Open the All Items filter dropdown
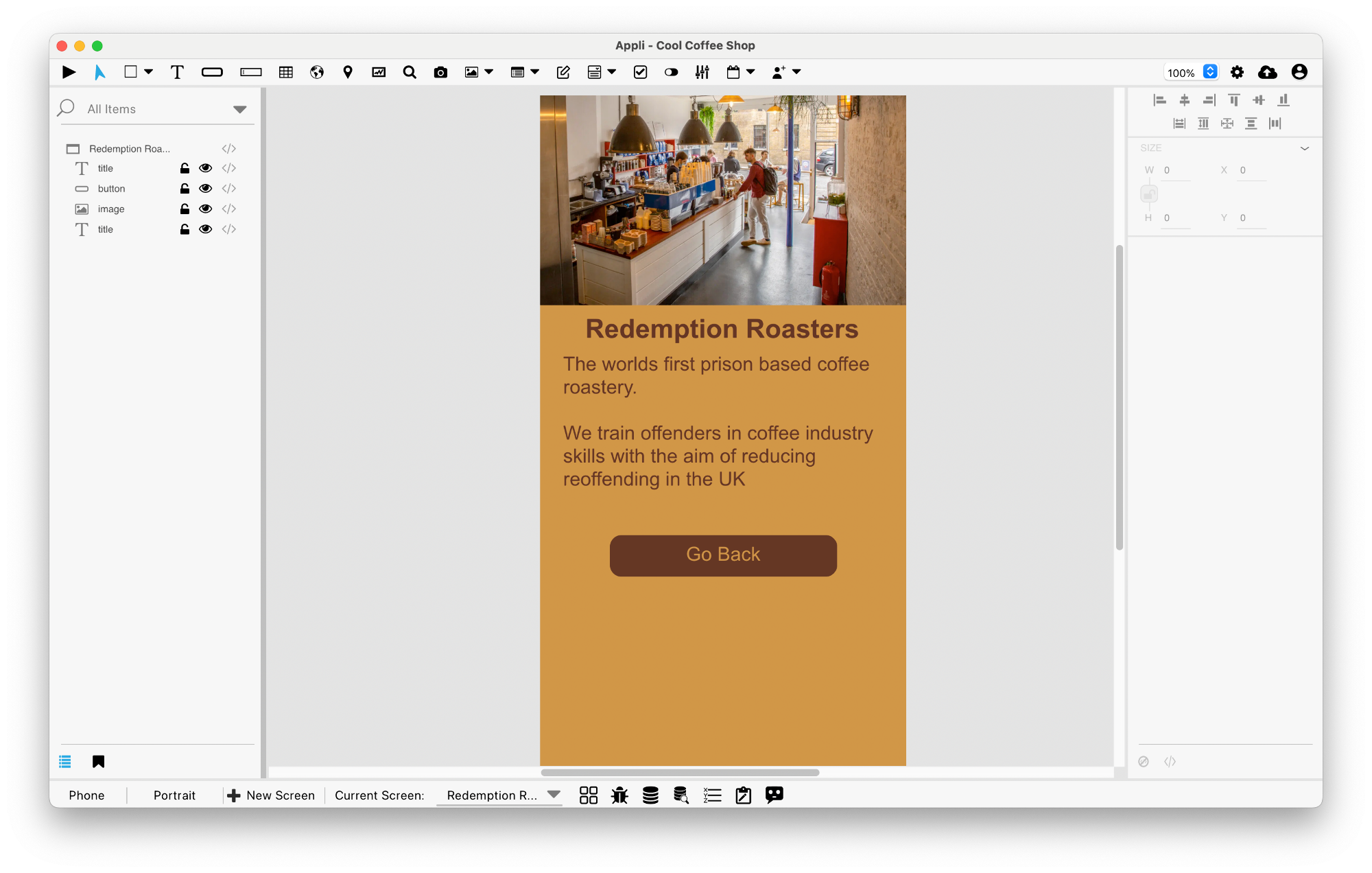The width and height of the screenshot is (1372, 873). point(239,109)
